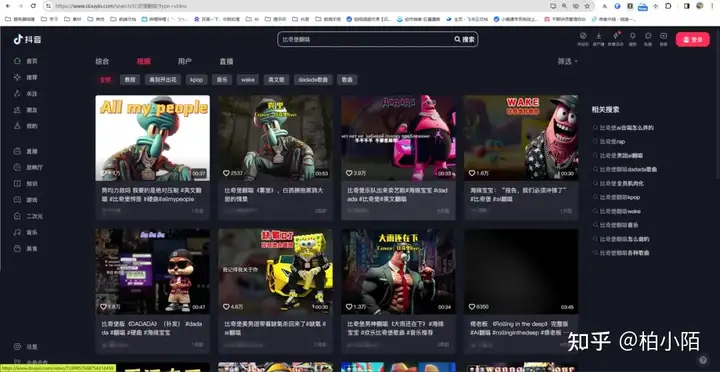Click the browser forward arrow
This screenshot has height=372, width=720.
point(20,6)
